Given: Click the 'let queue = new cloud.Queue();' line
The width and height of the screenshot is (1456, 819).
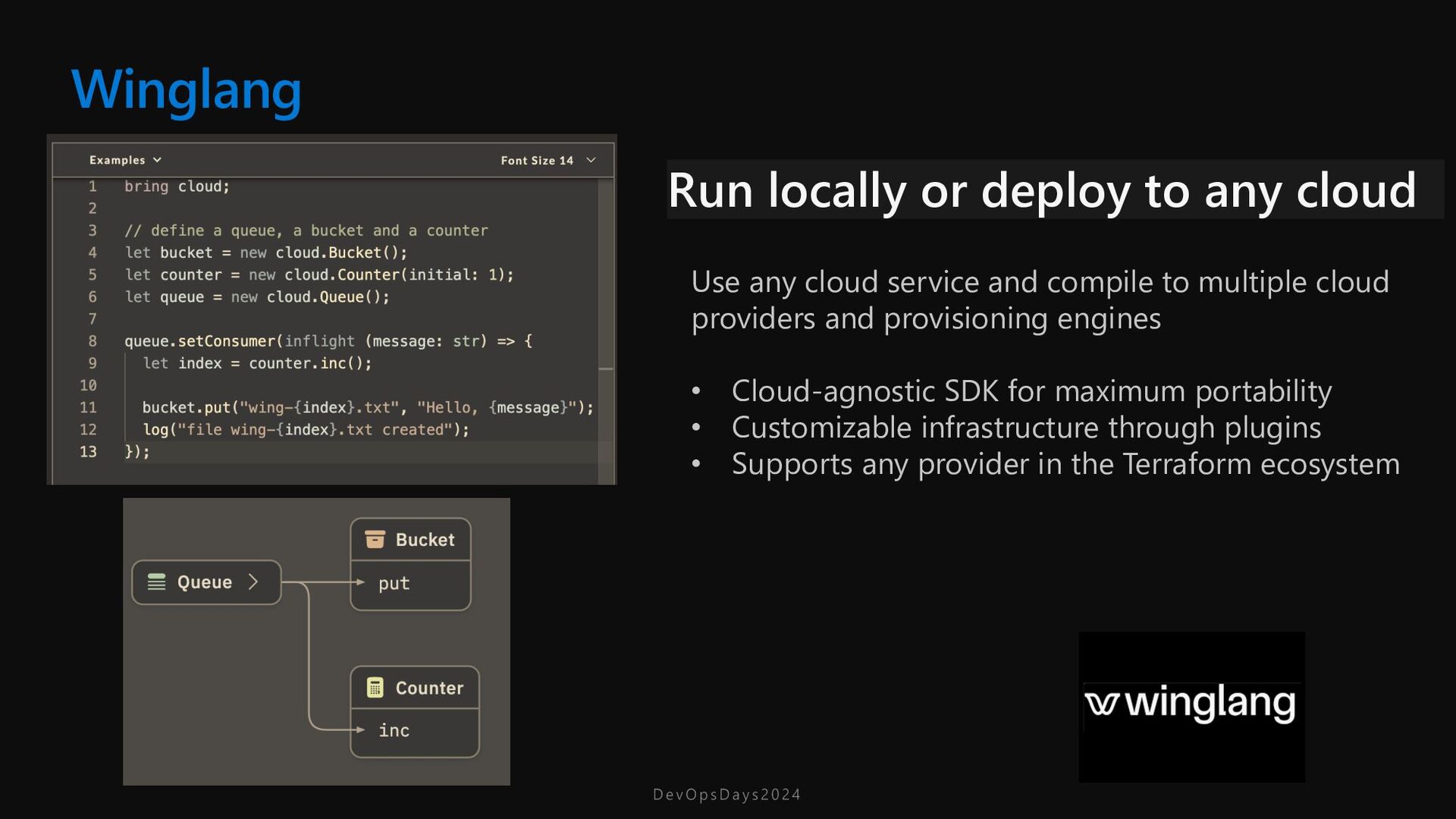Looking at the screenshot, I should coord(257,297).
